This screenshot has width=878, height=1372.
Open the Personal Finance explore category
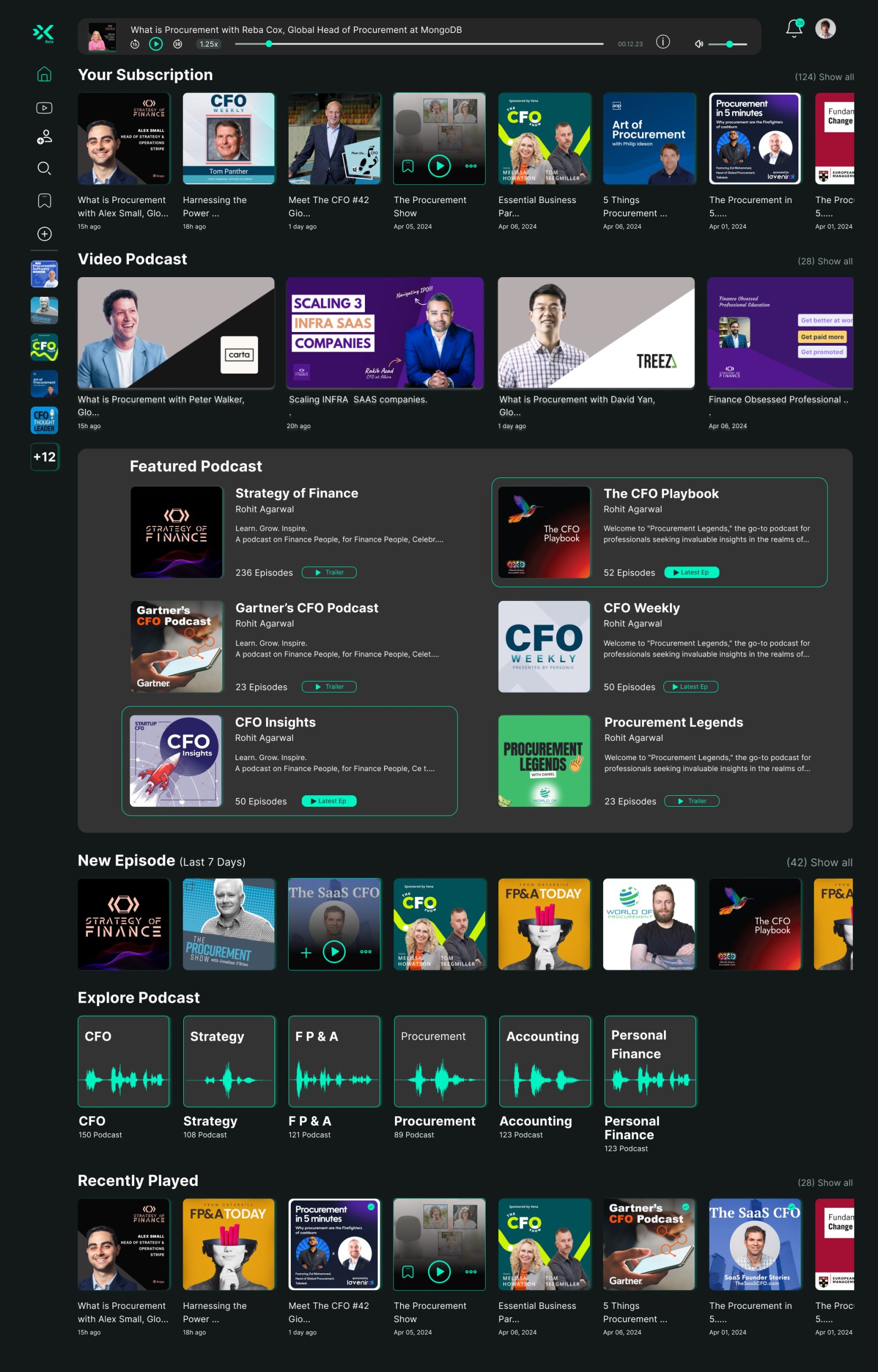pyautogui.click(x=650, y=1061)
